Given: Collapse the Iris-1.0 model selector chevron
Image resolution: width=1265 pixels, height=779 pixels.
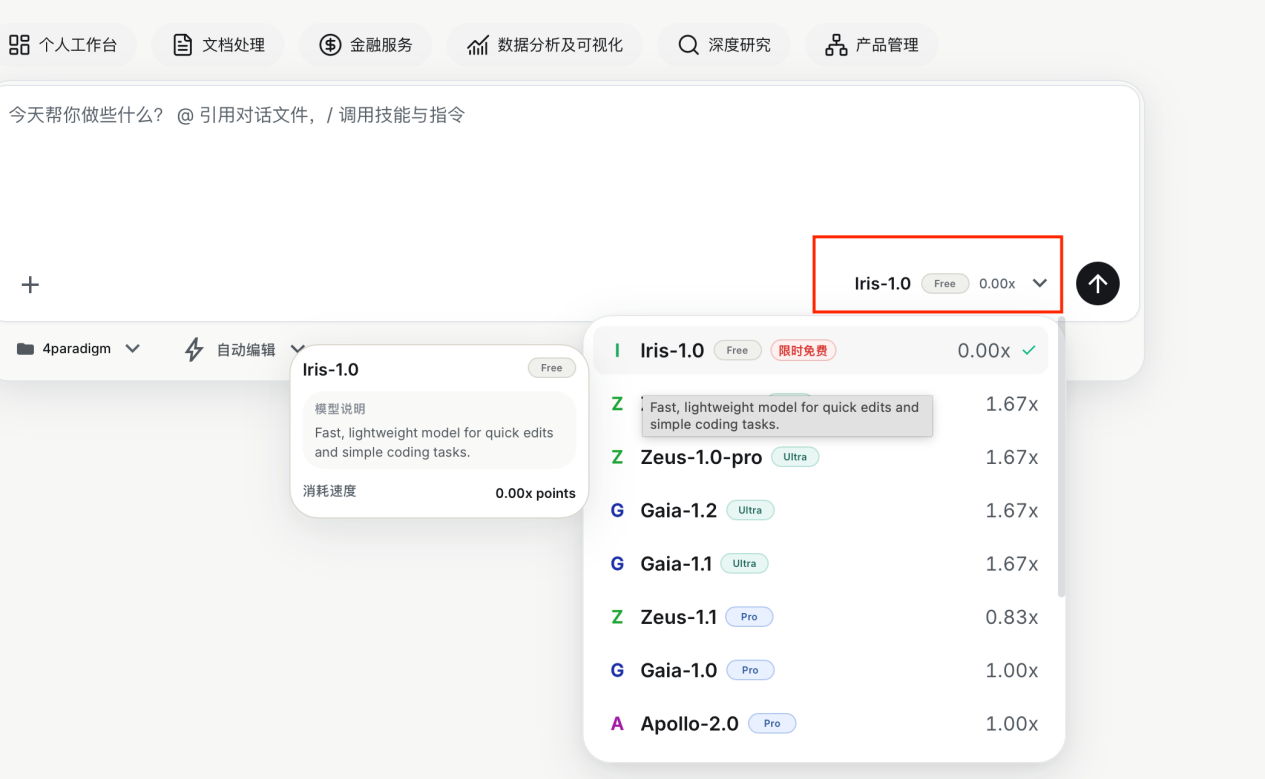Looking at the screenshot, I should click(1040, 283).
